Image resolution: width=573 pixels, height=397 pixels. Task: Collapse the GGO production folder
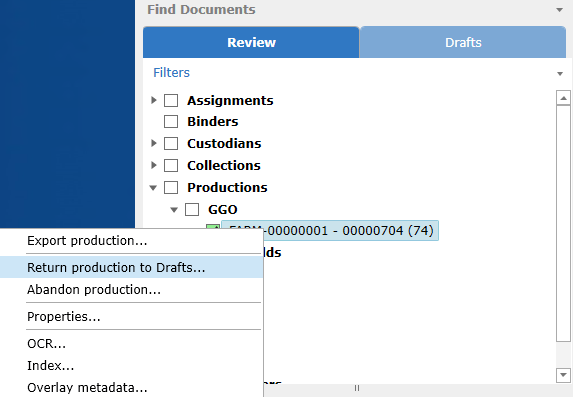pyautogui.click(x=174, y=210)
